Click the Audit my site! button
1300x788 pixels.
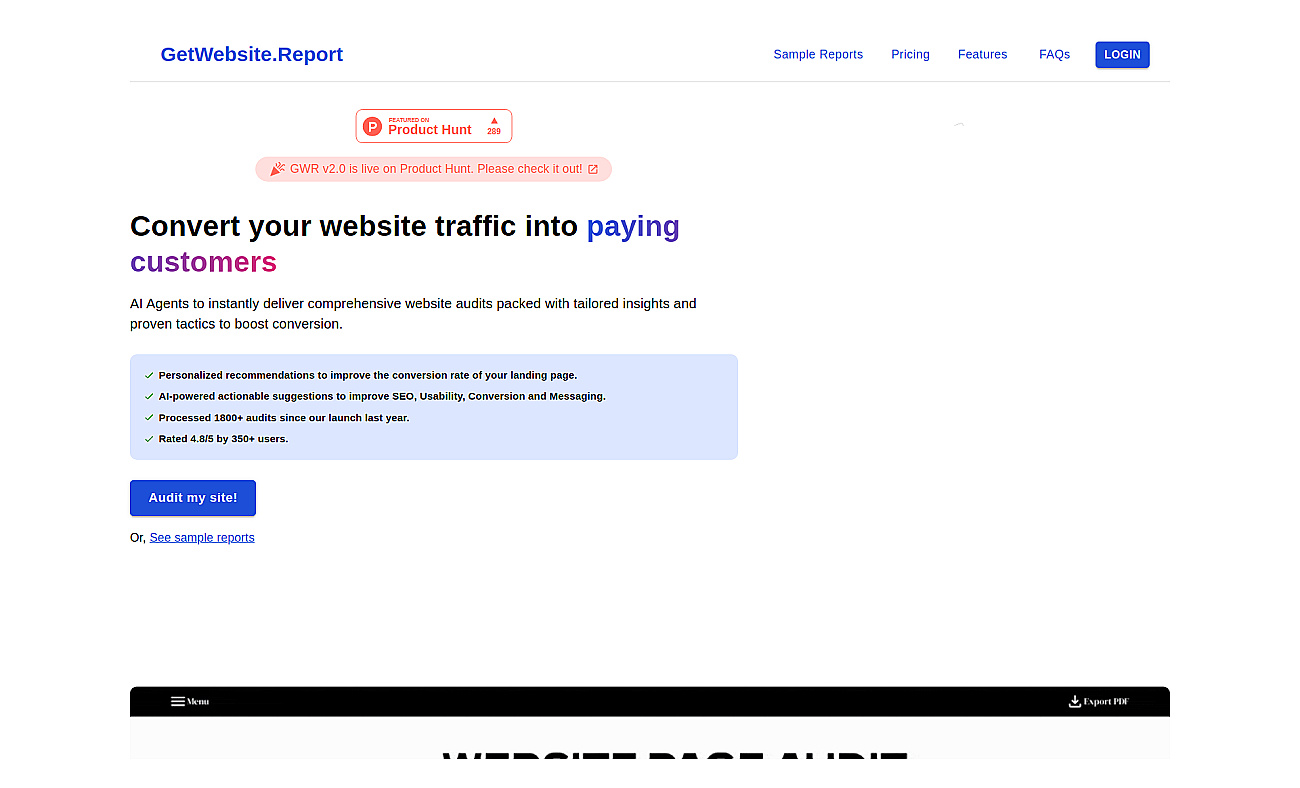193,498
